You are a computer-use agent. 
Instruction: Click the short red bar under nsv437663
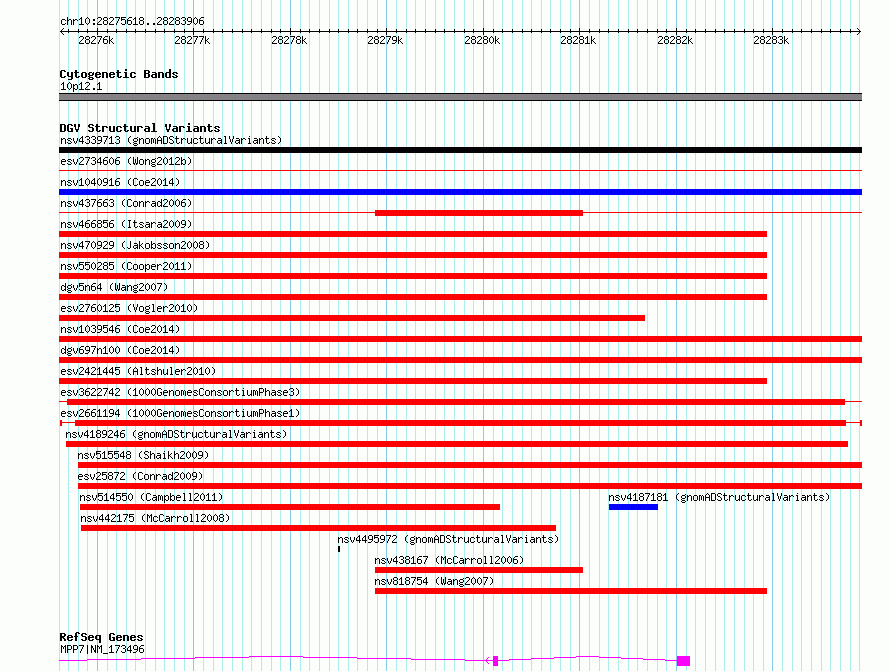[479, 213]
